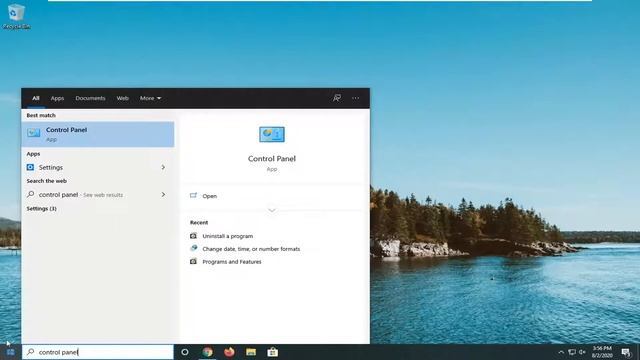Open Change date, time, or number formats

251,249
